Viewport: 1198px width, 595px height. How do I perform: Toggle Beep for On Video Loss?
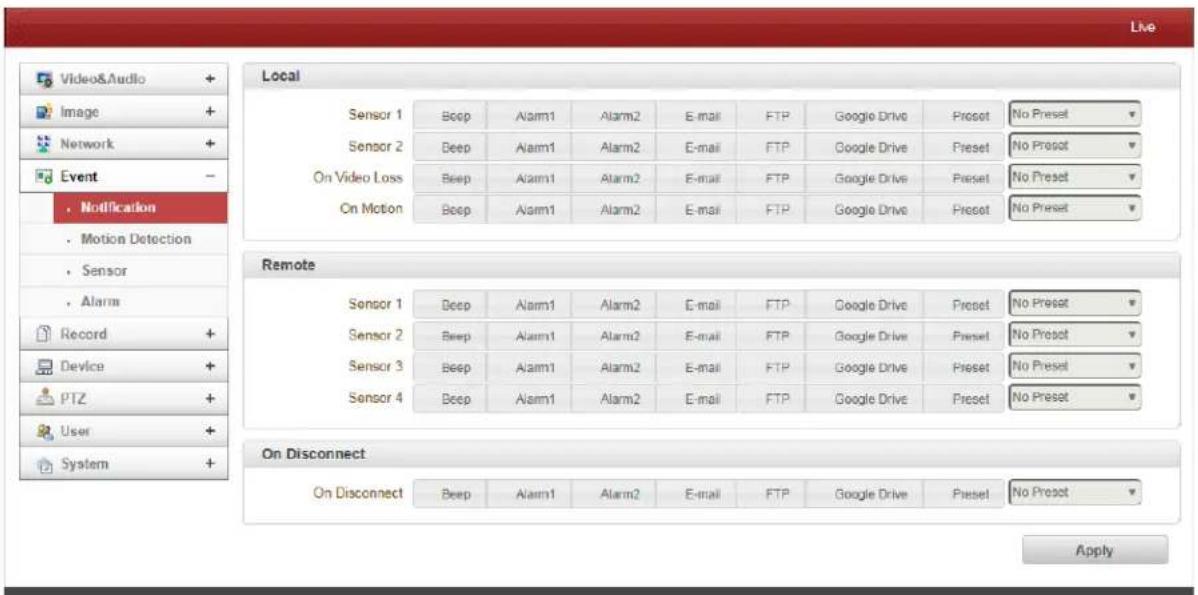click(x=450, y=178)
